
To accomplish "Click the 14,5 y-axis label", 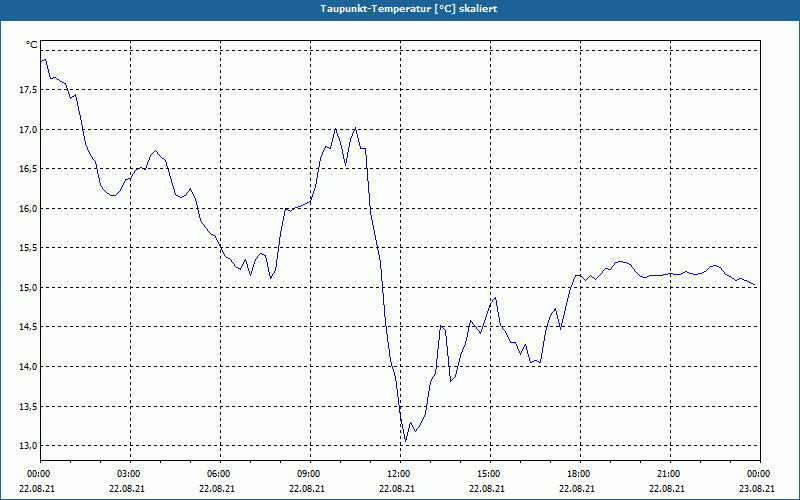I will point(28,327).
